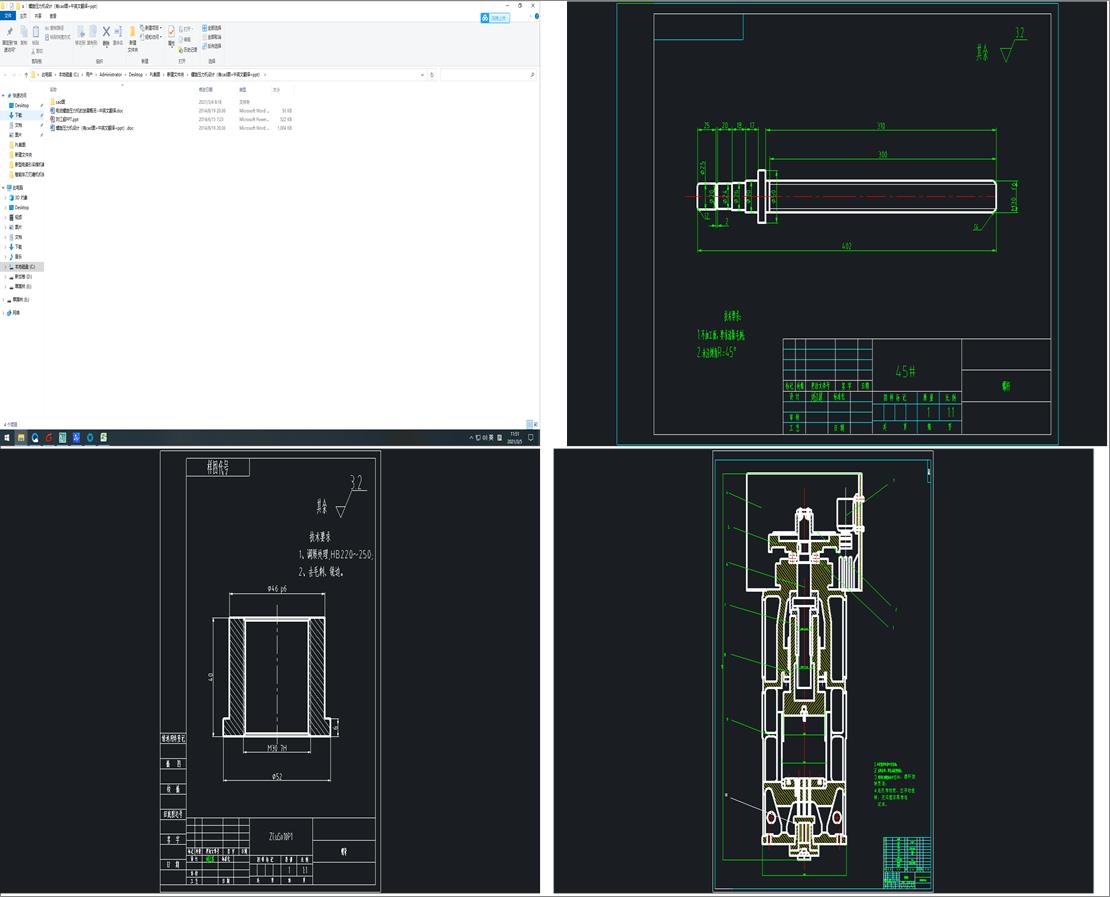Expand 此电脑 in the navigation pane
This screenshot has height=897, width=1110.
[x=3, y=187]
